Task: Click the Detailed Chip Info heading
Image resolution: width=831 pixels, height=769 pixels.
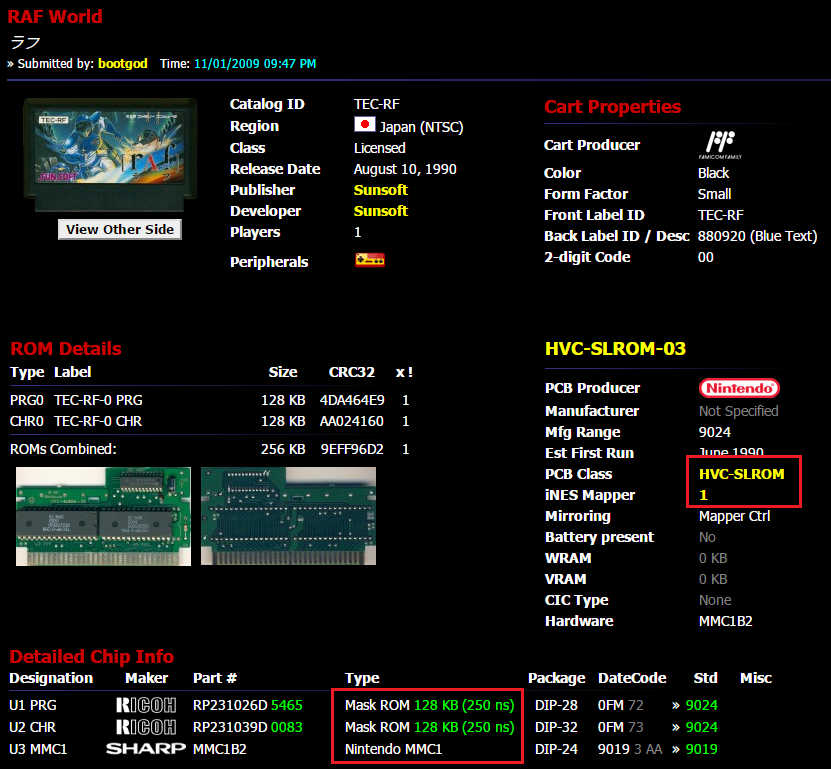Action: 92,657
